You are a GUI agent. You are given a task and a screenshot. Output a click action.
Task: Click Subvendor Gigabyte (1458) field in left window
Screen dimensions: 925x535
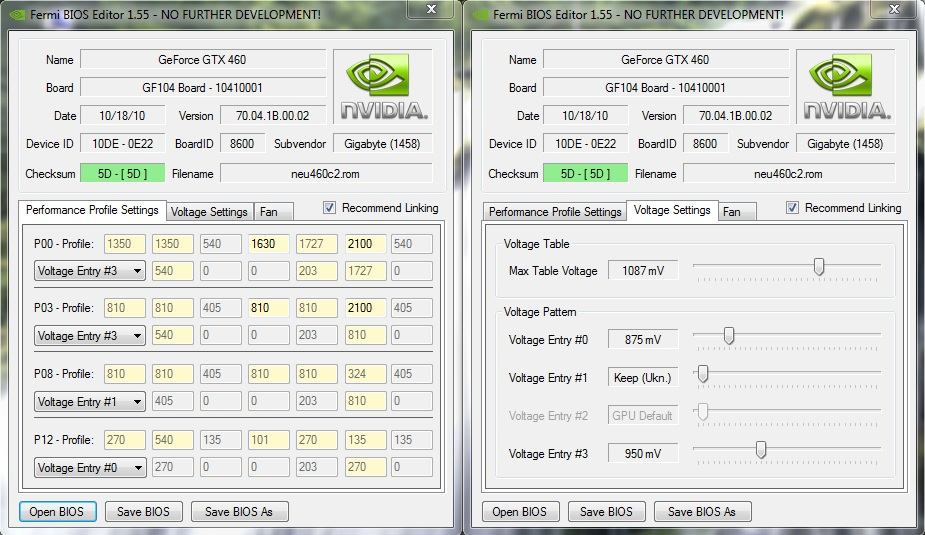[x=383, y=144]
